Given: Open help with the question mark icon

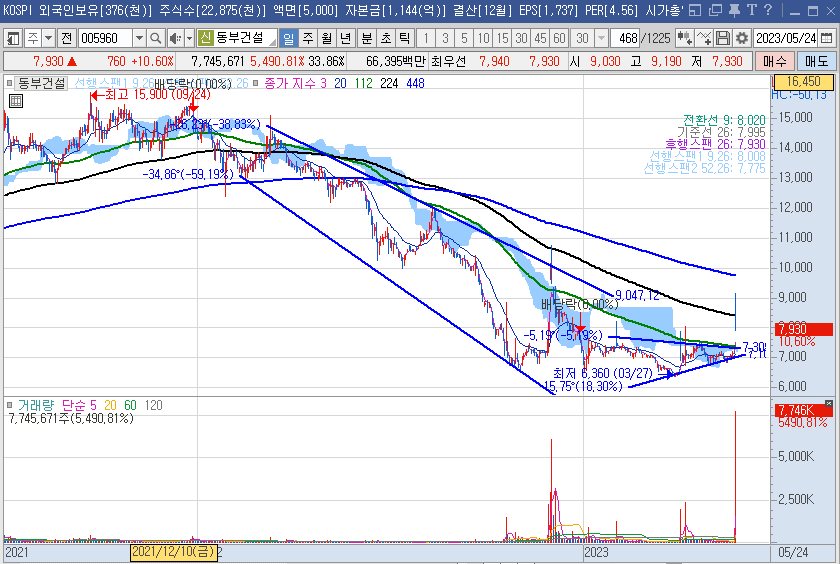Looking at the screenshot, I should 768,10.
